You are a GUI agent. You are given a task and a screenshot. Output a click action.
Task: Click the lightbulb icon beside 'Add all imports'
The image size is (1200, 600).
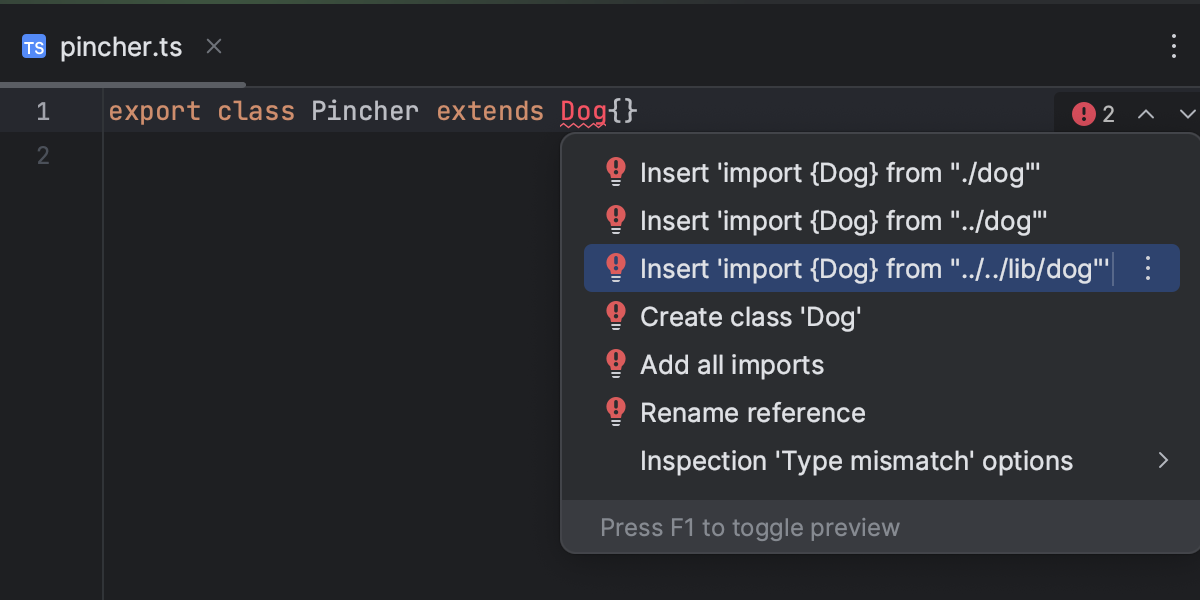click(615, 364)
